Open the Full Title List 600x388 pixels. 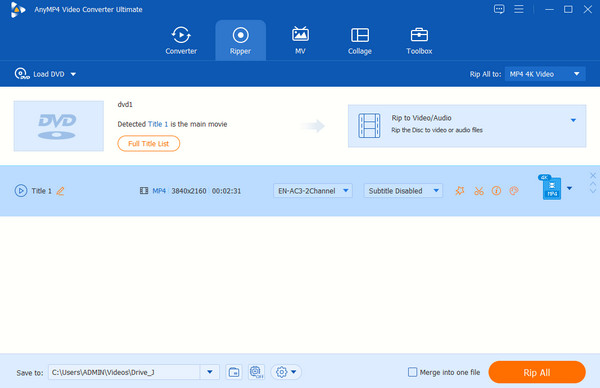click(148, 143)
